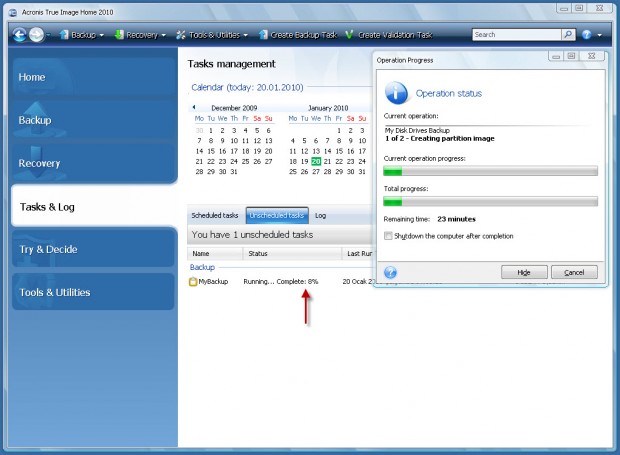Switch to the Scheduled tasks tab

(215, 215)
